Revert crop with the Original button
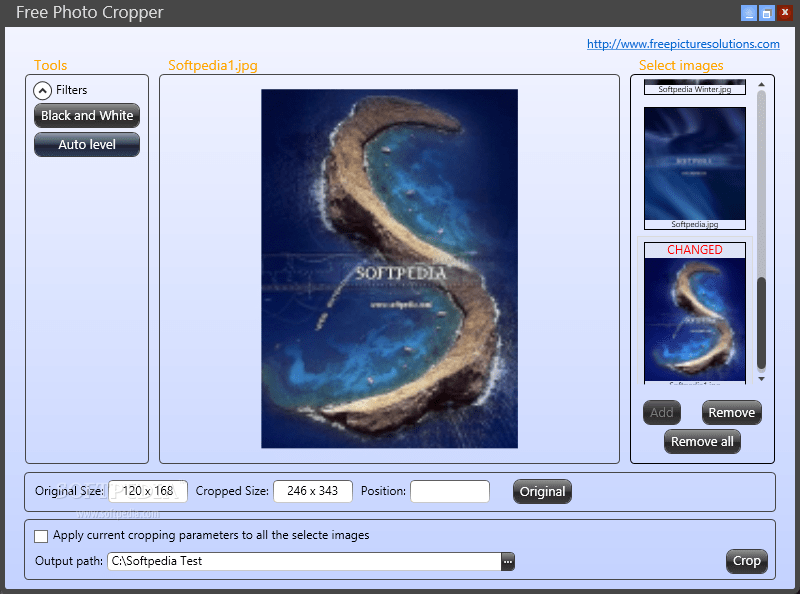This screenshot has height=594, width=800. [542, 491]
